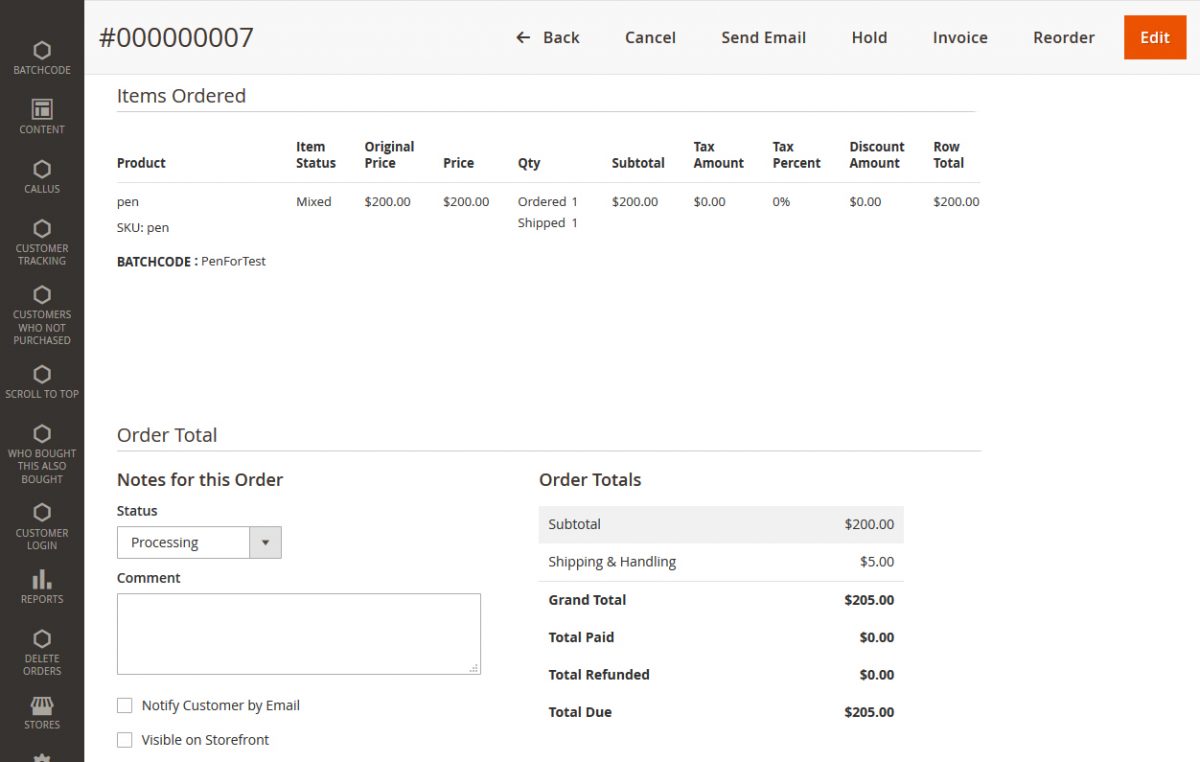Select Hold from the top actions
The height and width of the screenshot is (762, 1200).
[868, 37]
